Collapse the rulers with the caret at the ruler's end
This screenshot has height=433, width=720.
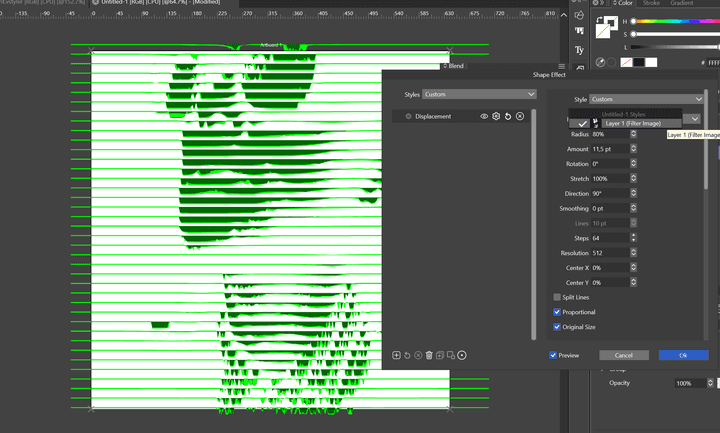564,15
